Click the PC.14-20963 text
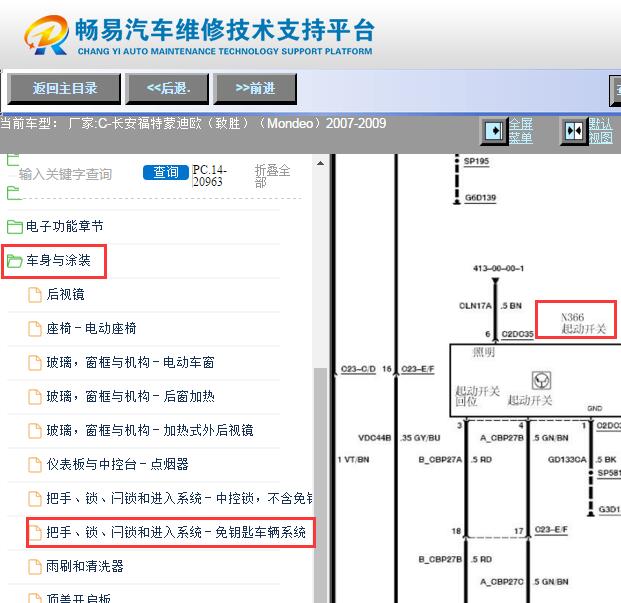Image resolution: width=621 pixels, height=603 pixels. [x=210, y=175]
